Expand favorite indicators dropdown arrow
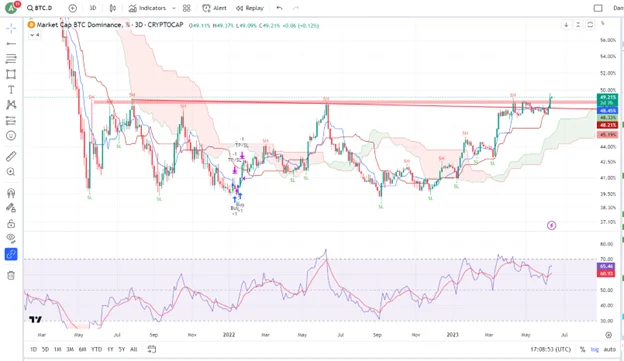 174,8
